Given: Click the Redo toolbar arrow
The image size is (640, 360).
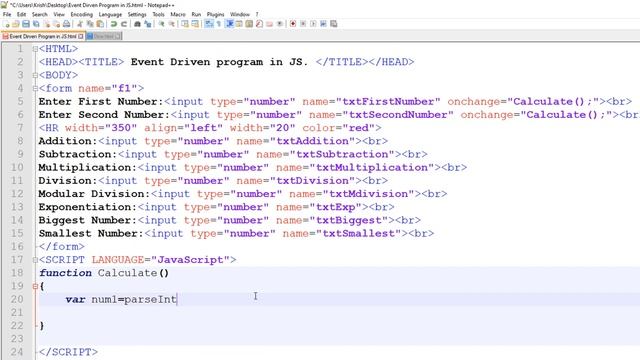Looking at the screenshot, I should click(x=124, y=24).
